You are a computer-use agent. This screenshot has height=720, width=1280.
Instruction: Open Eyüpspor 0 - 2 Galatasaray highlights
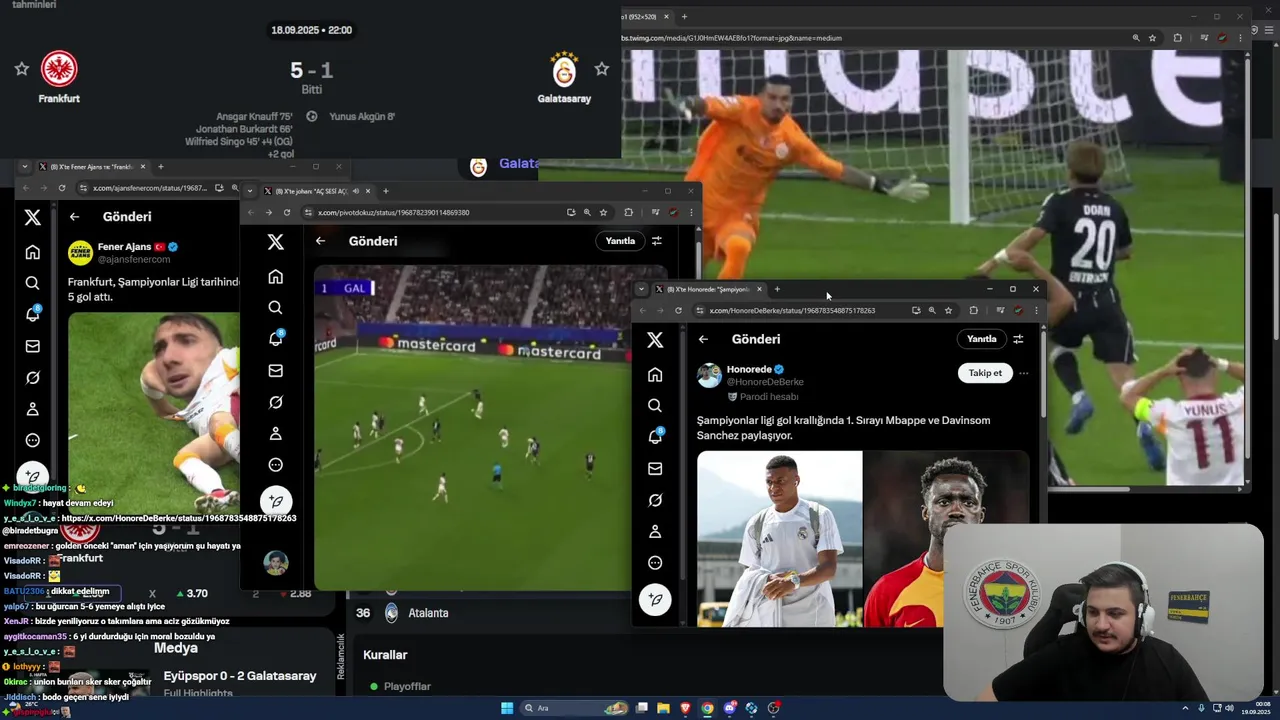coord(240,676)
